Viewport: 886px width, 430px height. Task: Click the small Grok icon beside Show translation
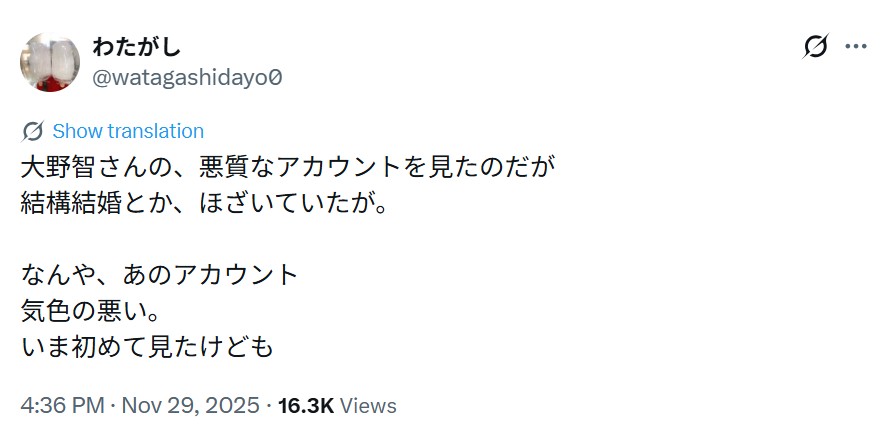click(32, 131)
